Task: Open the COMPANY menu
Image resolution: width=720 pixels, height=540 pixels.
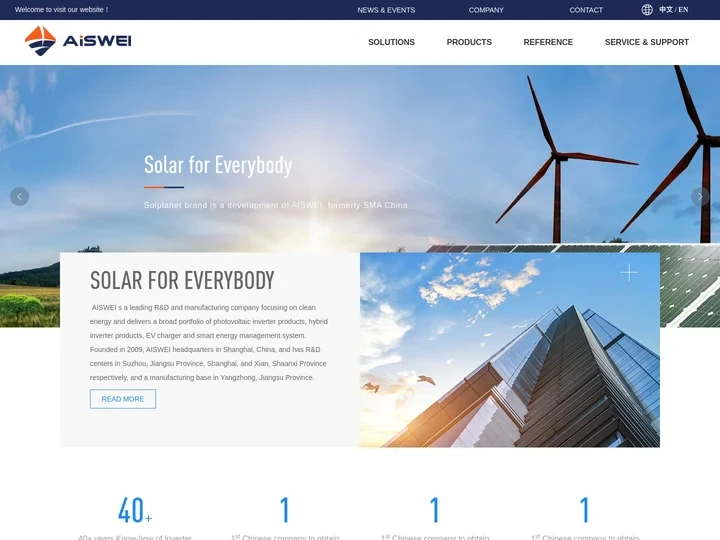Action: (486, 10)
